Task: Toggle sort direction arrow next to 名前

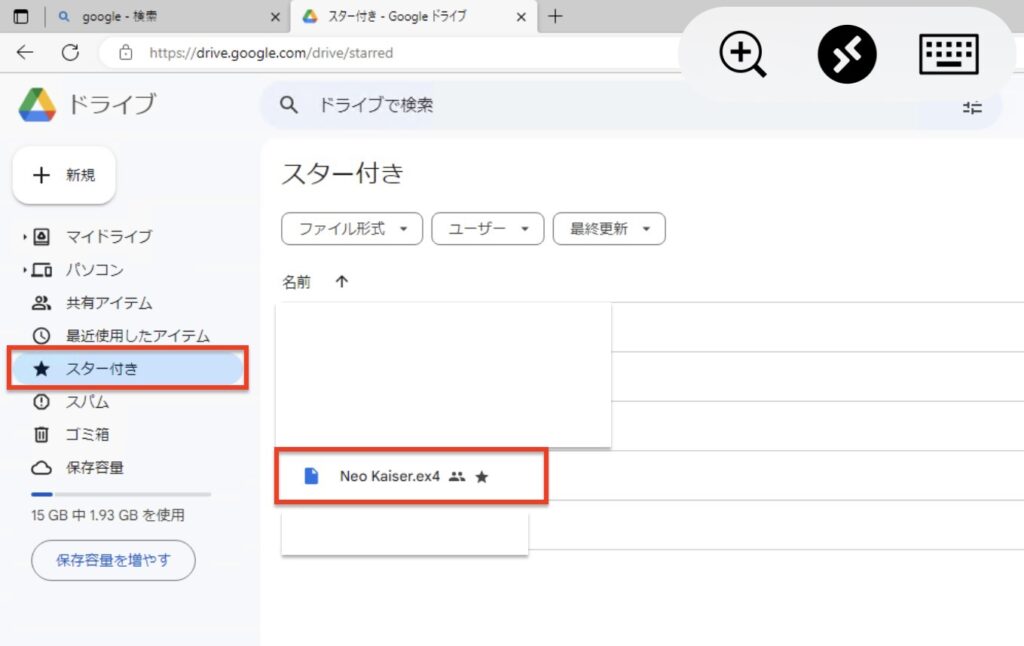Action: [x=342, y=282]
